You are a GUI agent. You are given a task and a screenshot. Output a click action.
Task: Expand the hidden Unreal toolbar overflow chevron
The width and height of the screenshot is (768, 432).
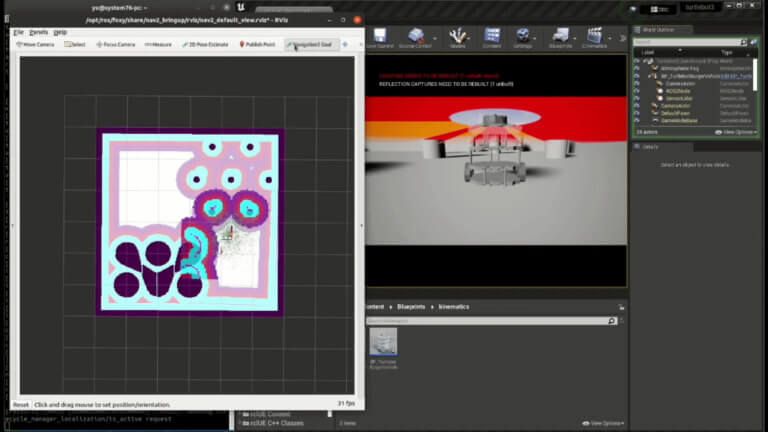(623, 38)
